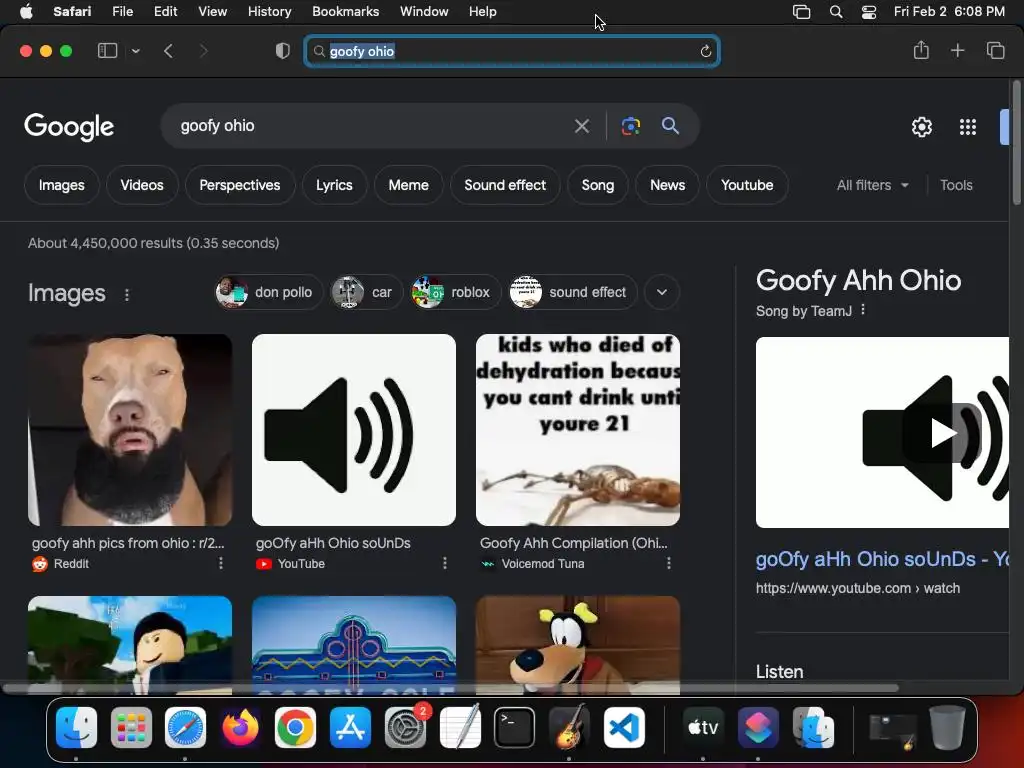This screenshot has width=1024, height=768.
Task: Open Google quick settings gear
Action: point(921,127)
